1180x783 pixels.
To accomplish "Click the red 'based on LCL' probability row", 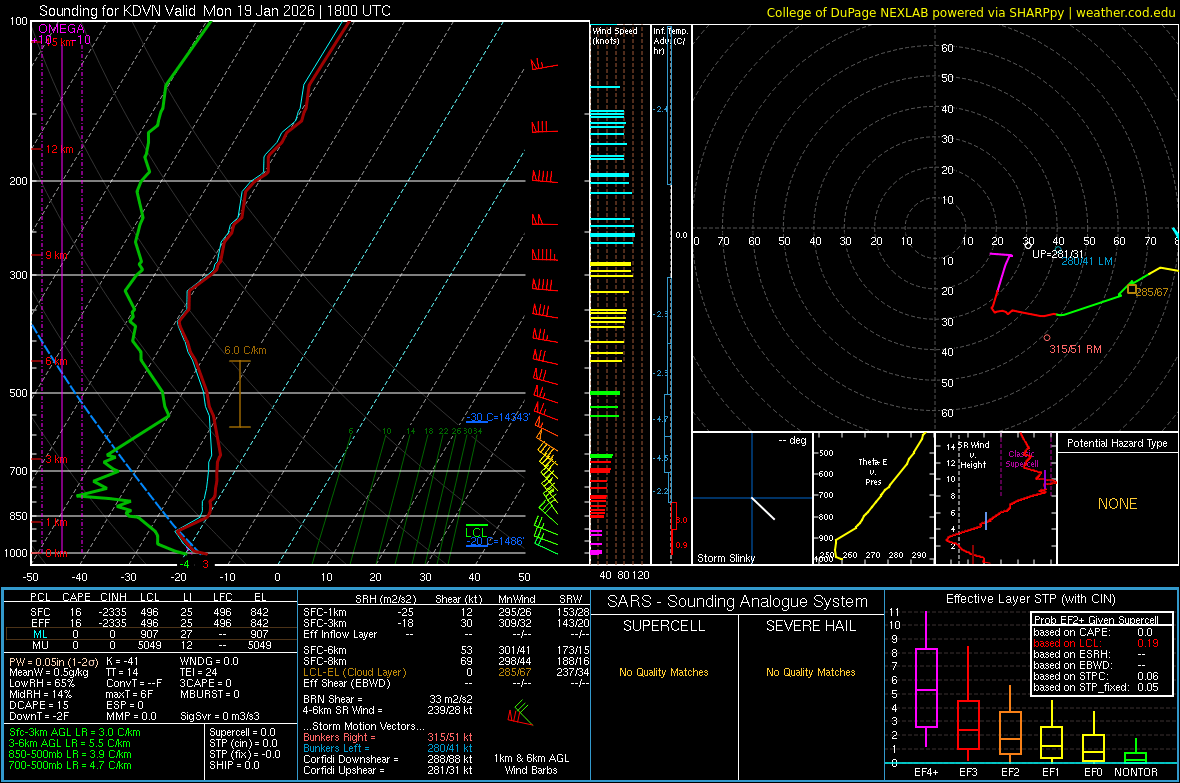I will 1096,644.
